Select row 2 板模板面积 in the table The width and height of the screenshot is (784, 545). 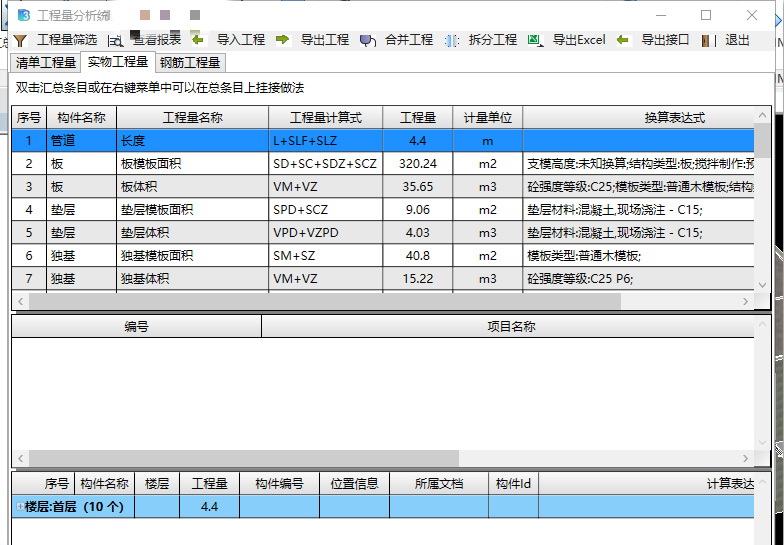[192, 164]
